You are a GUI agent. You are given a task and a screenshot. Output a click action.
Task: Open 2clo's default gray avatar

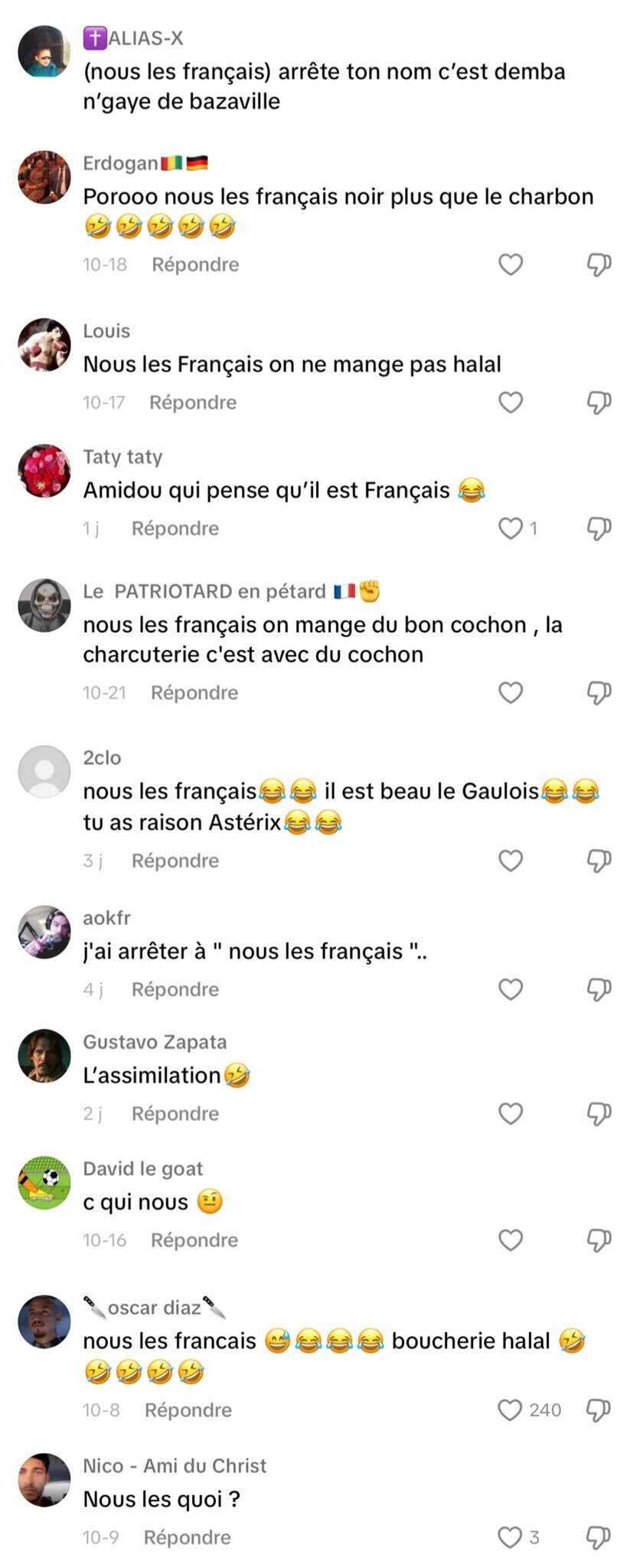pyautogui.click(x=44, y=772)
